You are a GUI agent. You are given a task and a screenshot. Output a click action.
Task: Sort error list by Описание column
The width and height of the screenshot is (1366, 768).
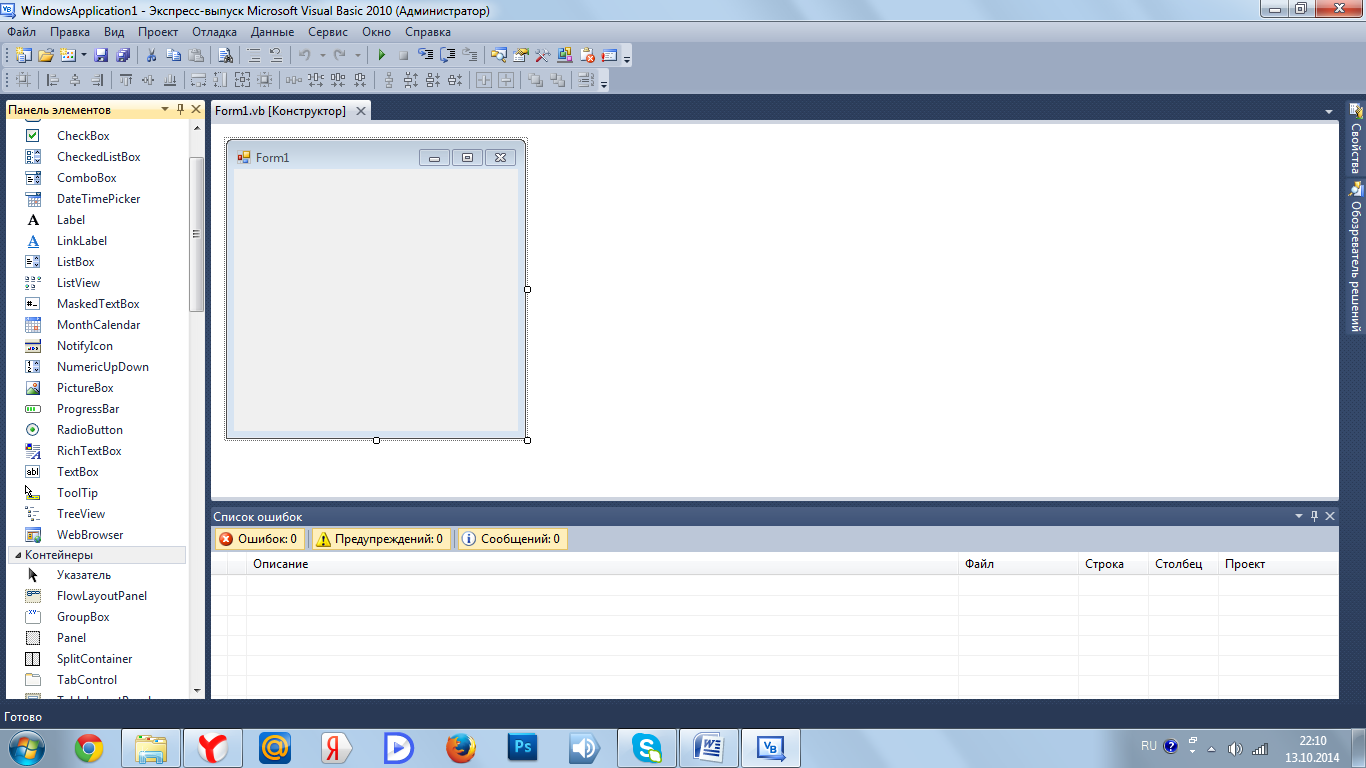point(602,564)
